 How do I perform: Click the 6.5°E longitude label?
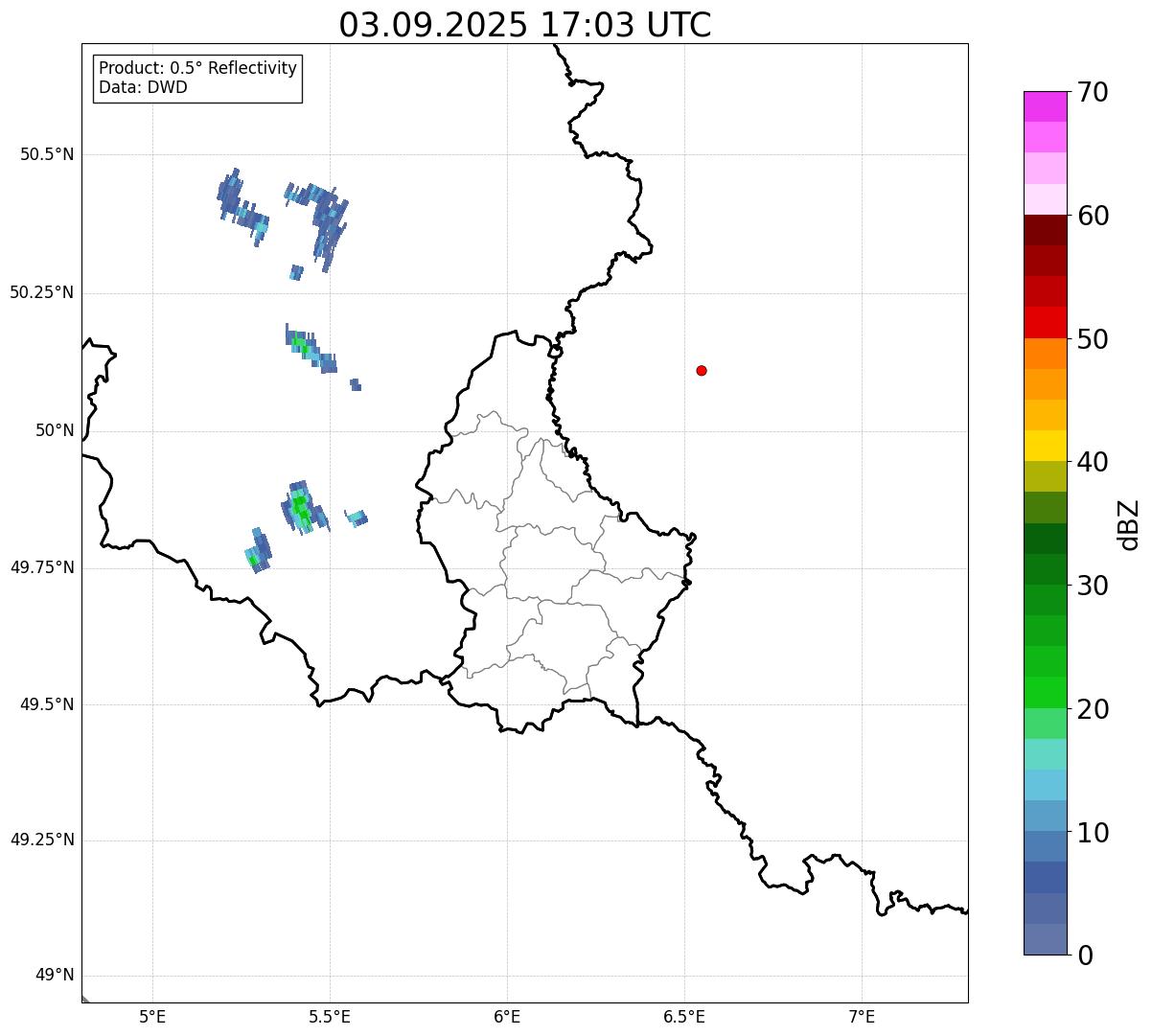click(x=684, y=1016)
